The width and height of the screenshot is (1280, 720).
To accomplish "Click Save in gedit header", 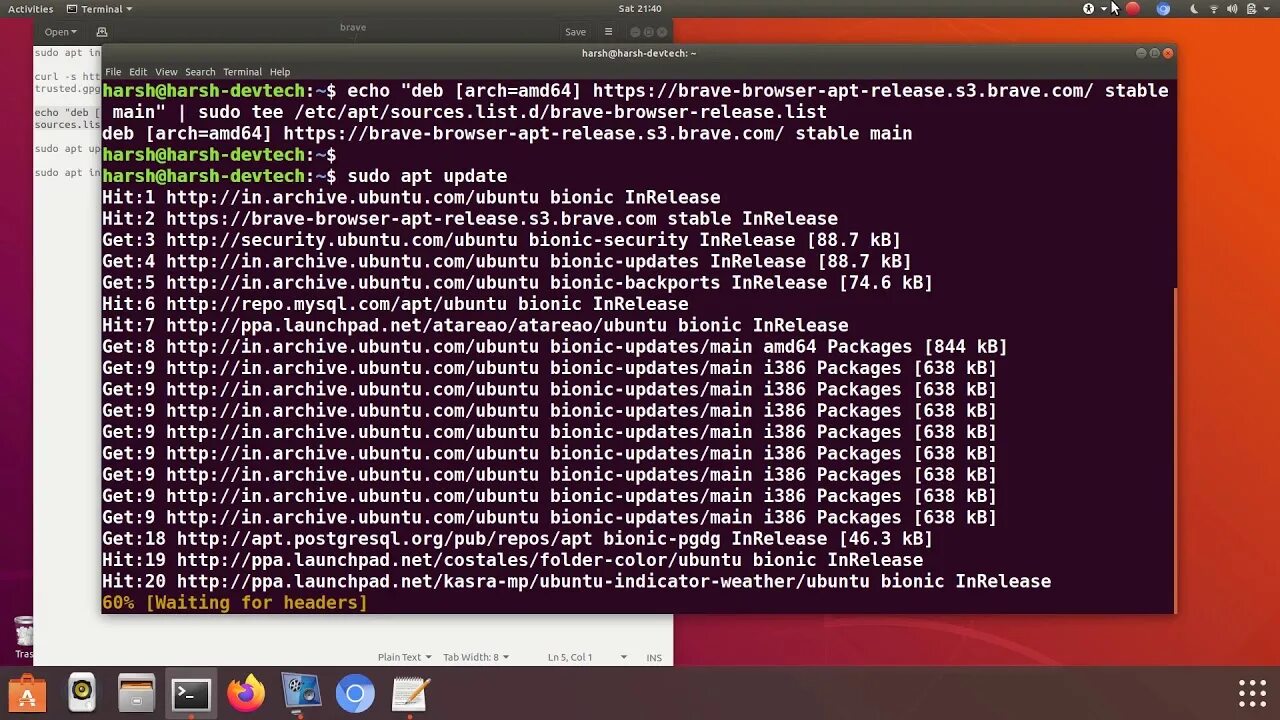I will click(x=575, y=32).
